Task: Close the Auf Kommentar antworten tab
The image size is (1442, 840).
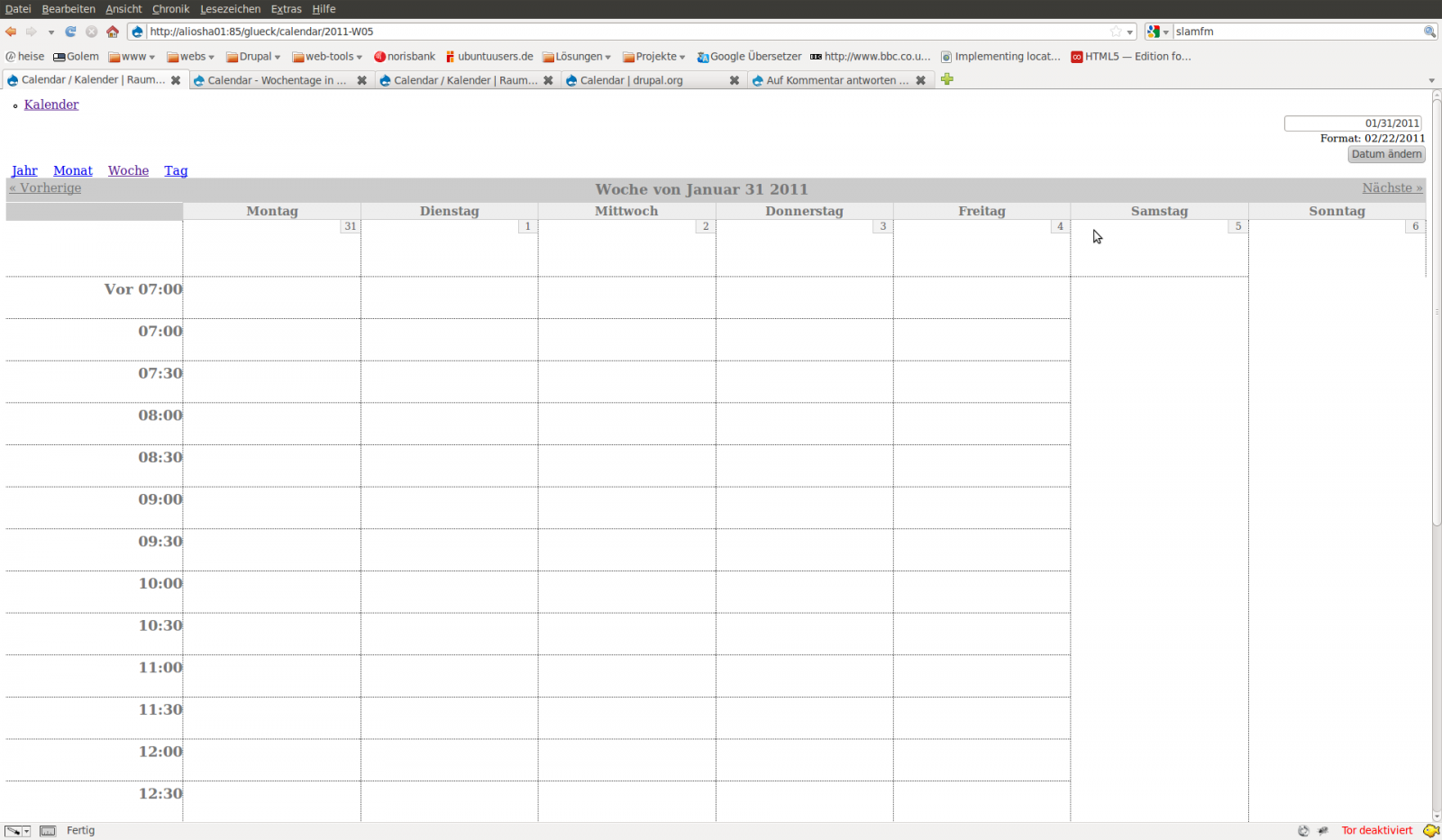Action: [920, 80]
